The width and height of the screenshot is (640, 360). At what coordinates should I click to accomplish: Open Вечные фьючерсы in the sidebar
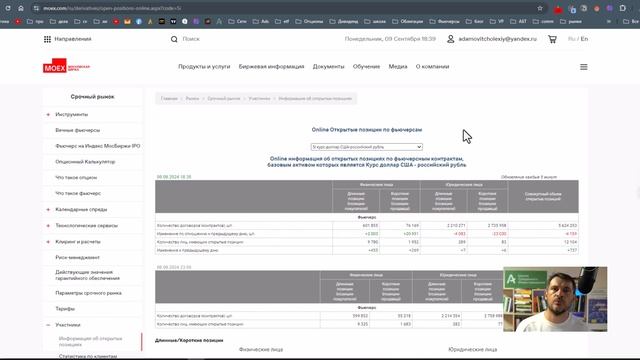point(78,130)
